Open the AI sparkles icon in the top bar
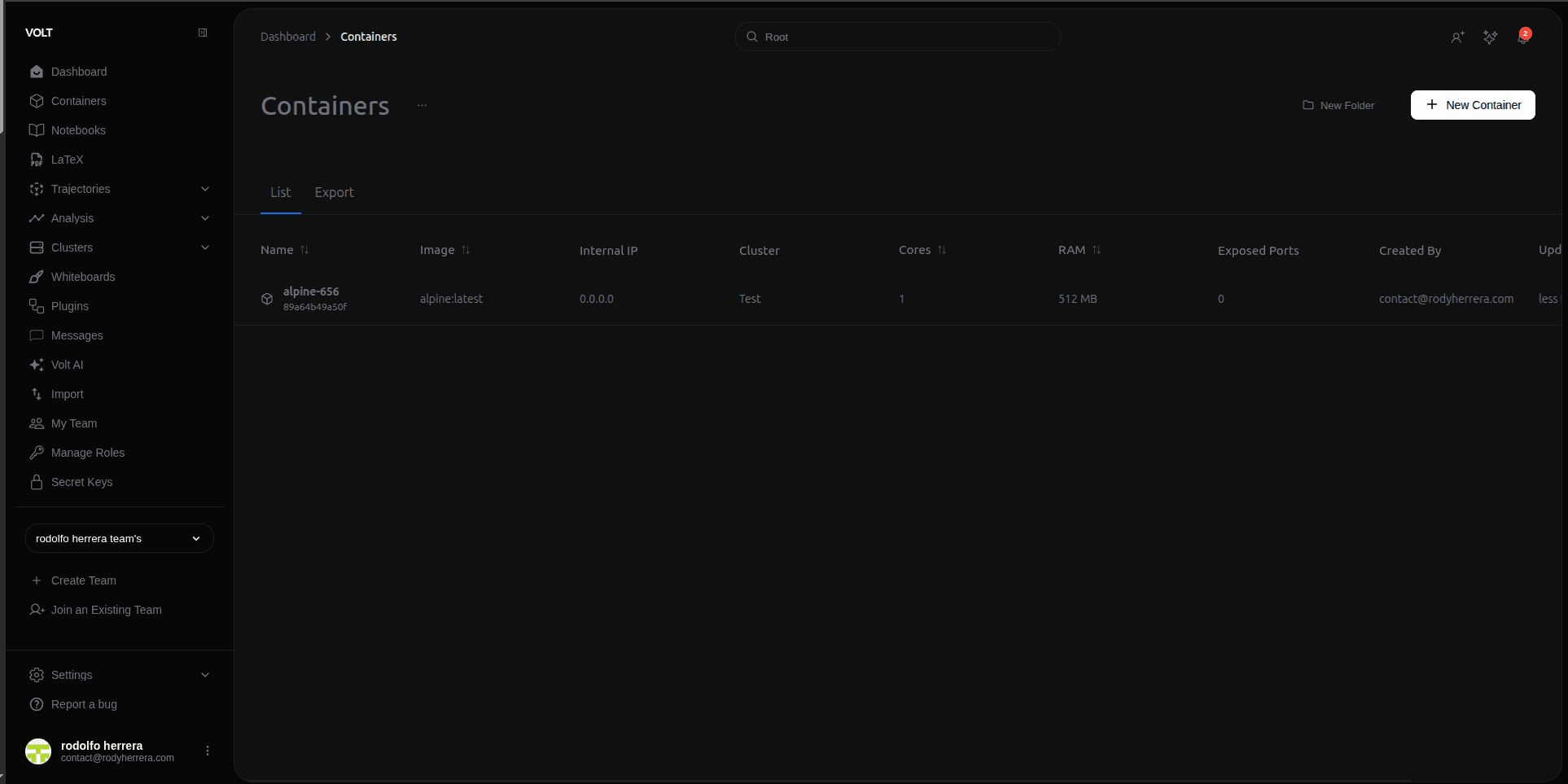 pos(1491,37)
